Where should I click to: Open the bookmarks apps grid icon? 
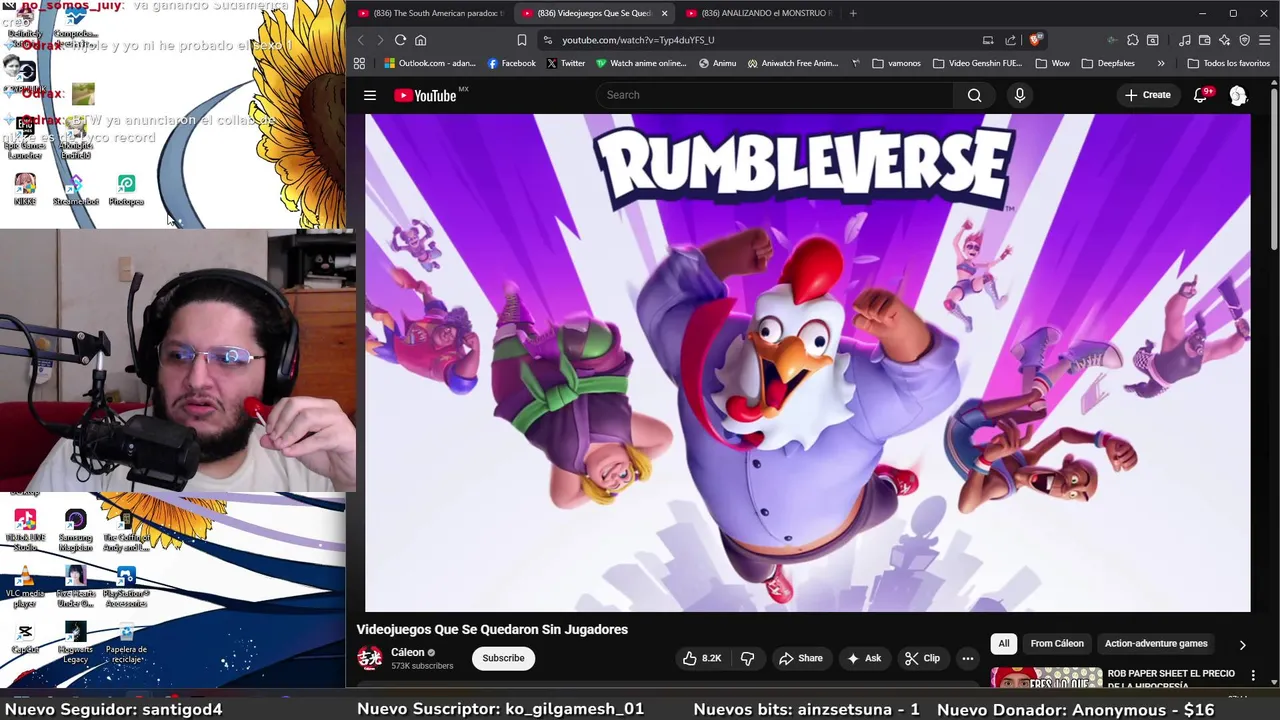pyautogui.click(x=359, y=63)
